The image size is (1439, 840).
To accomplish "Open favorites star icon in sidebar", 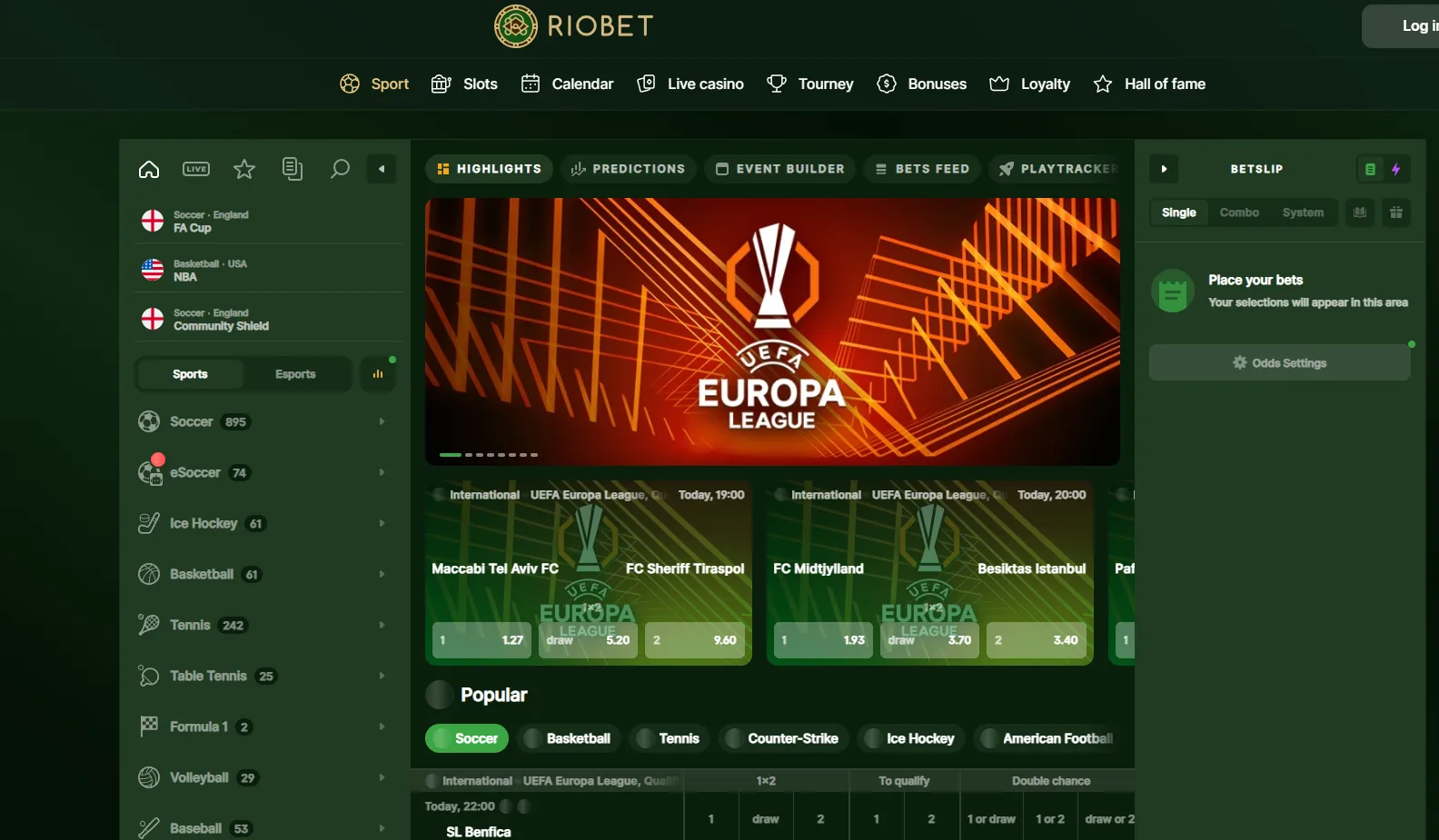I will (x=244, y=169).
